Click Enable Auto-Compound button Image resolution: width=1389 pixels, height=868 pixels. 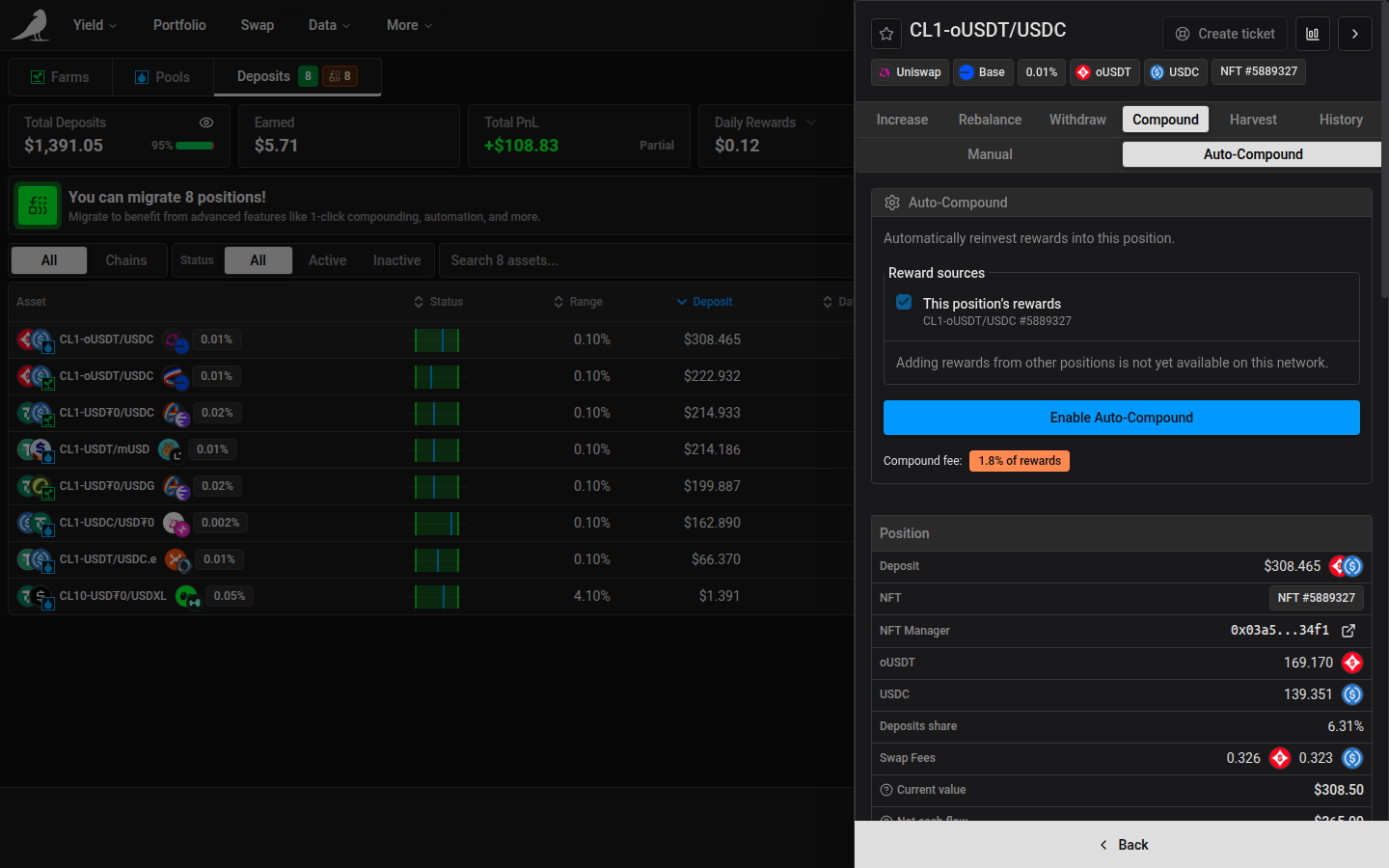[x=1122, y=418]
